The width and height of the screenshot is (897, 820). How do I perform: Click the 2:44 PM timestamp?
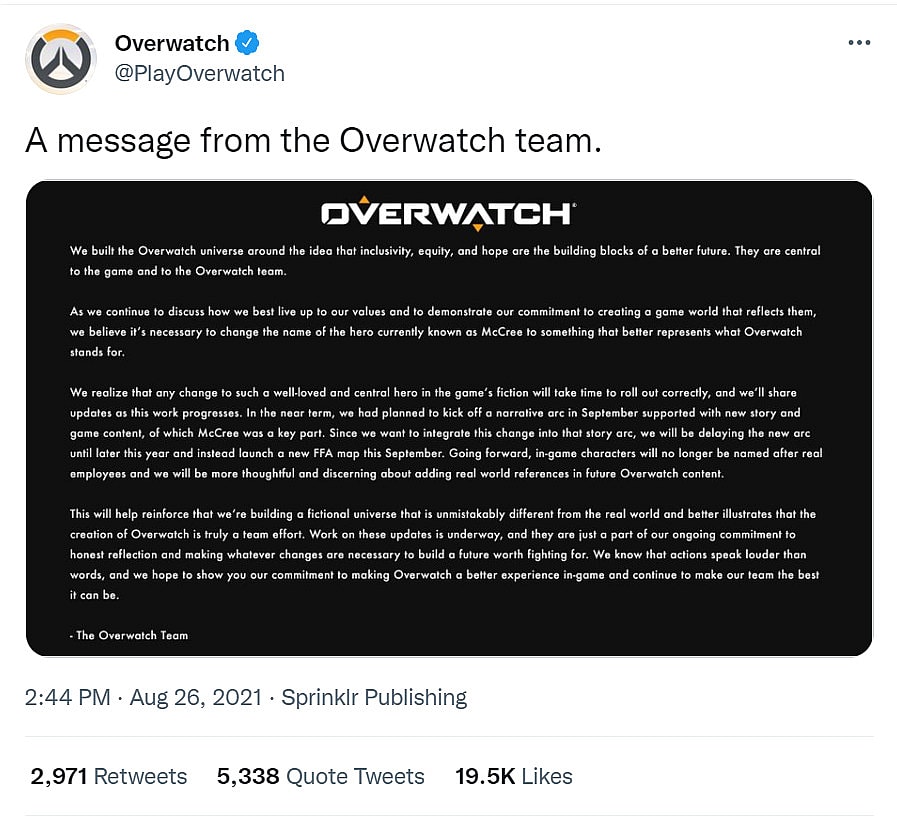[67, 697]
